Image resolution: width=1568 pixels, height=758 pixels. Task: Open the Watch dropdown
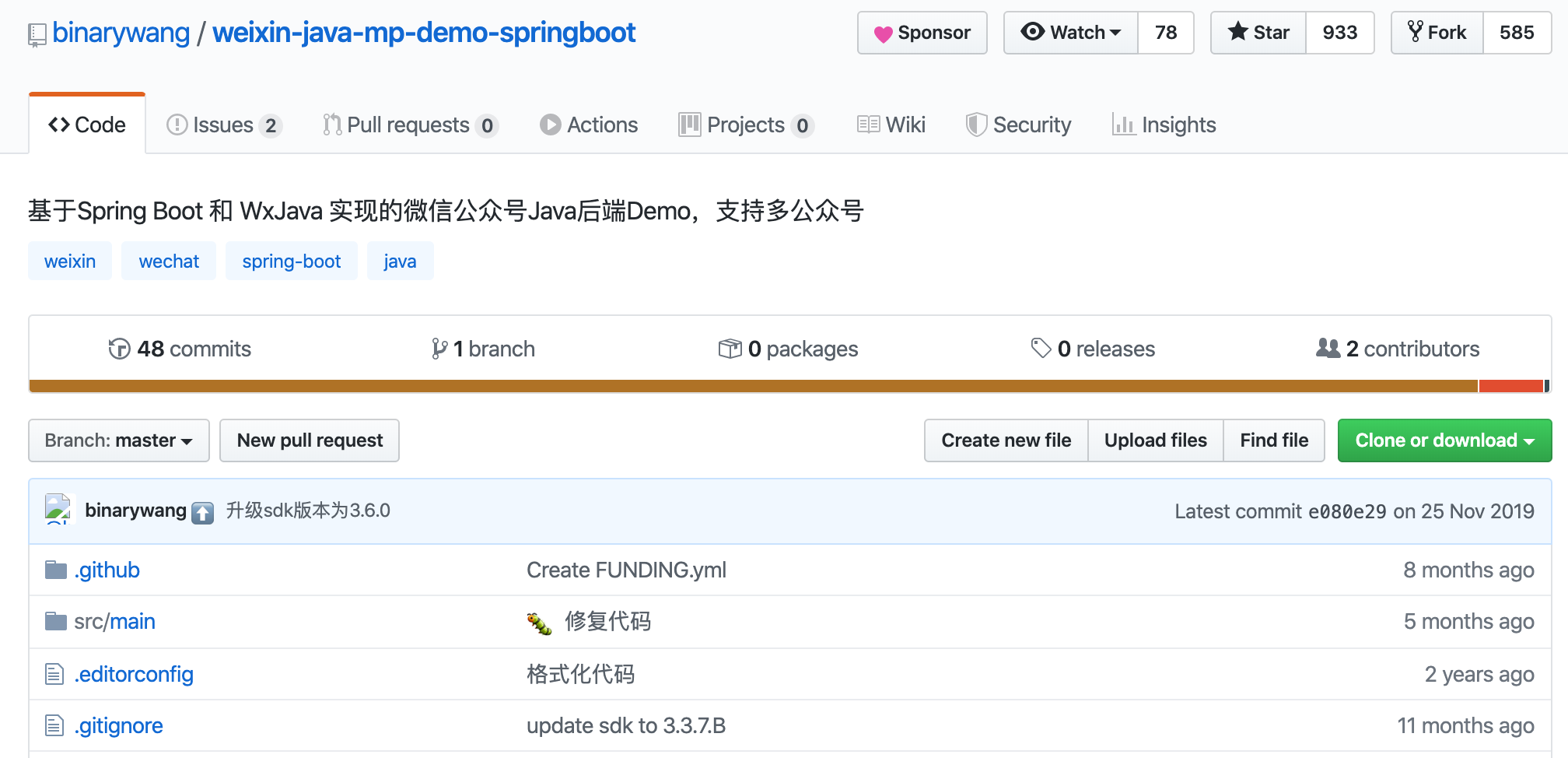(1071, 33)
